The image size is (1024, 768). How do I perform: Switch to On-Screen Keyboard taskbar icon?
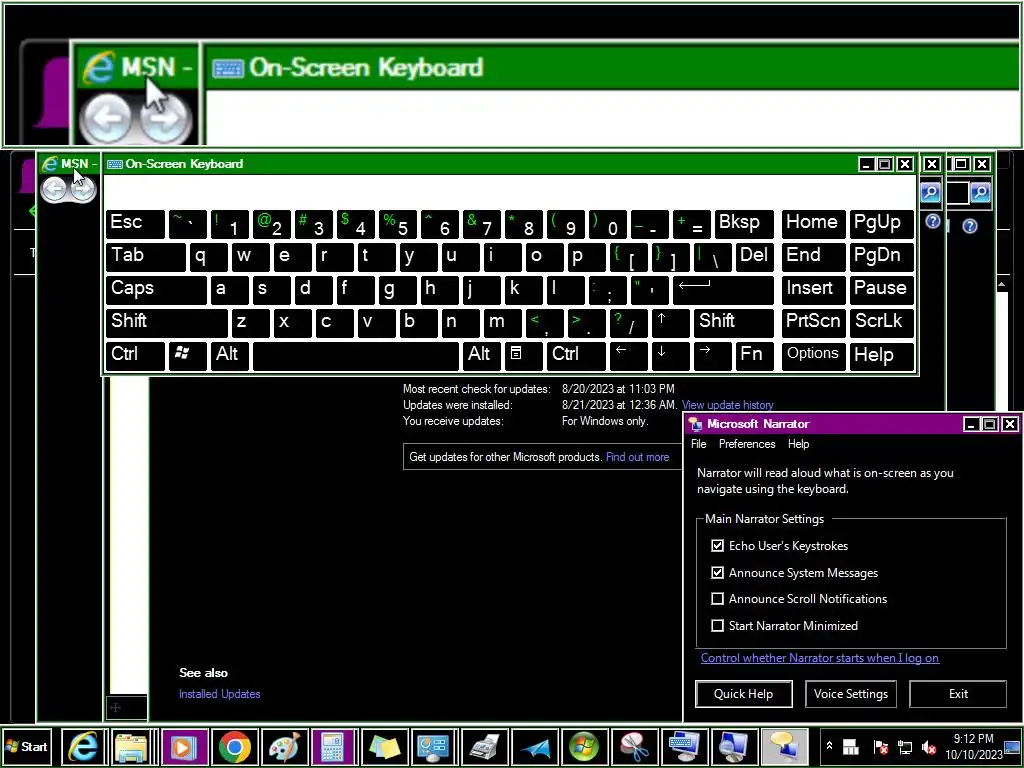(684, 746)
